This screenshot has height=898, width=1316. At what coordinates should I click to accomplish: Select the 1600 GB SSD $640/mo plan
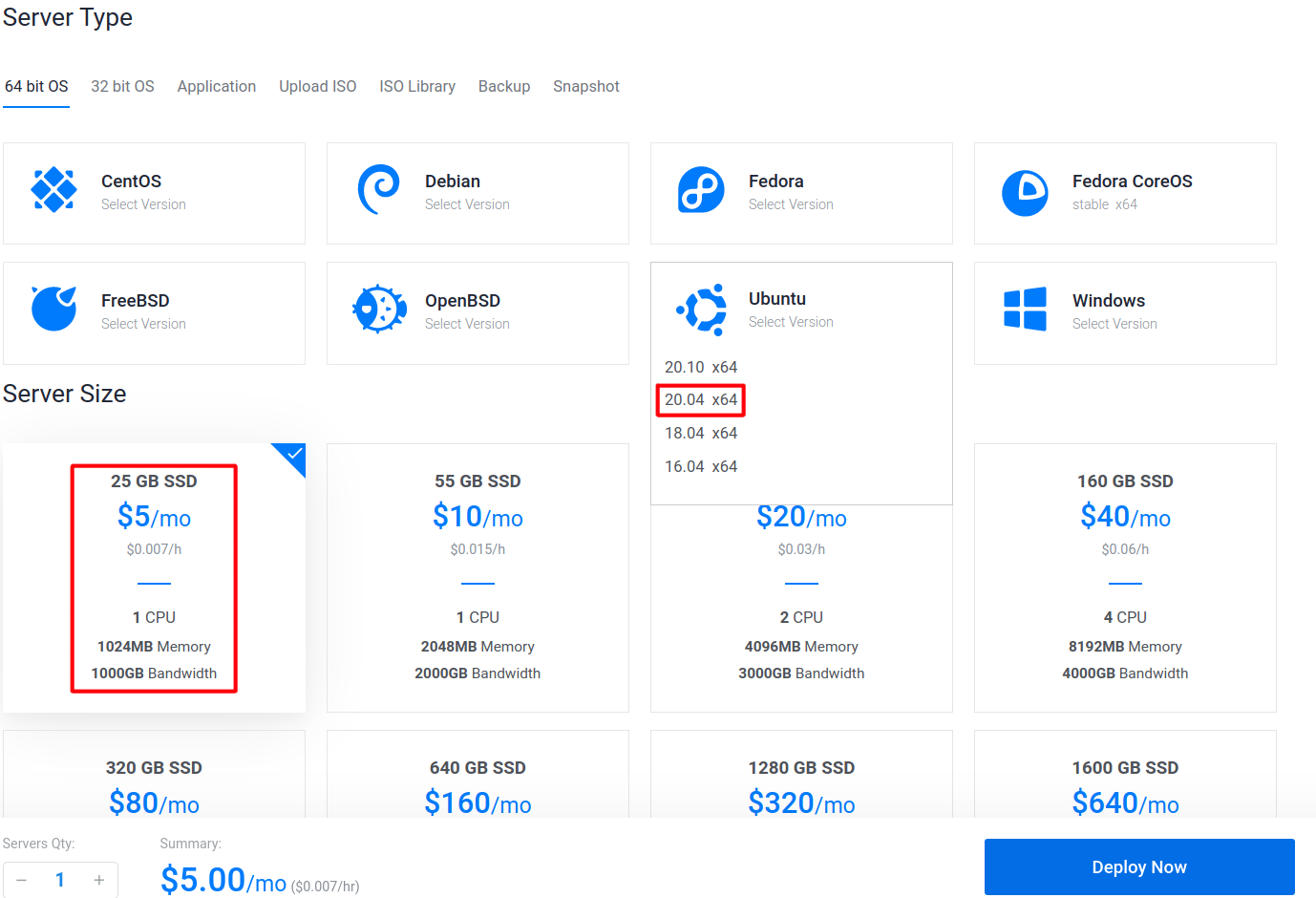[x=1125, y=774]
